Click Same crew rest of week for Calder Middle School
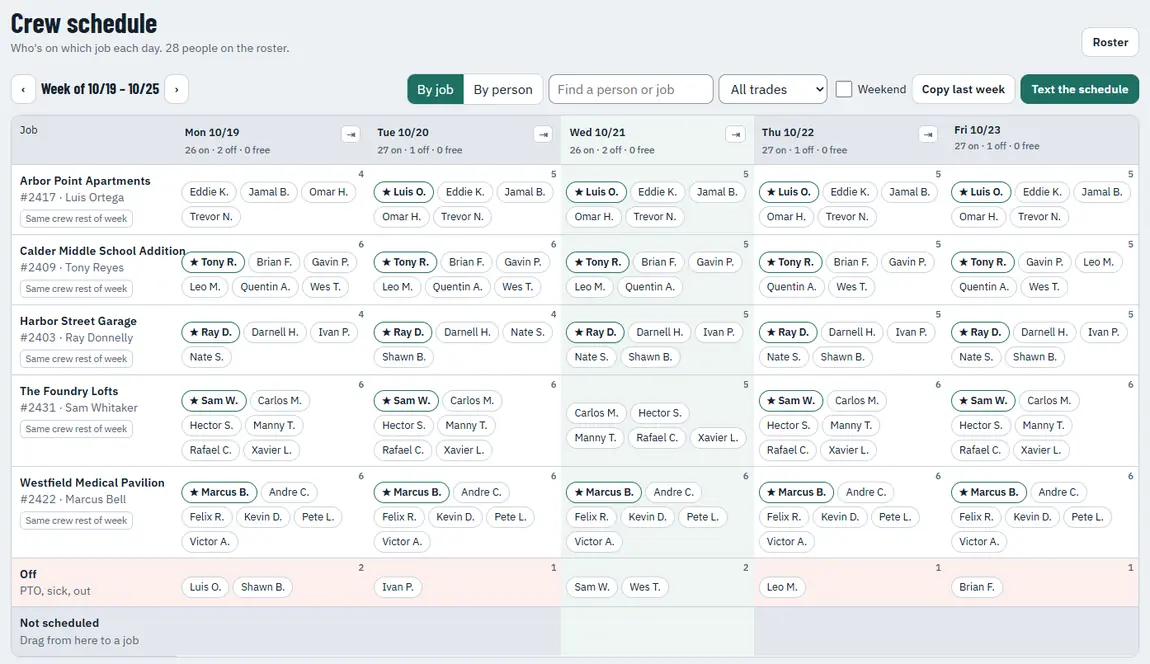 click(76, 289)
